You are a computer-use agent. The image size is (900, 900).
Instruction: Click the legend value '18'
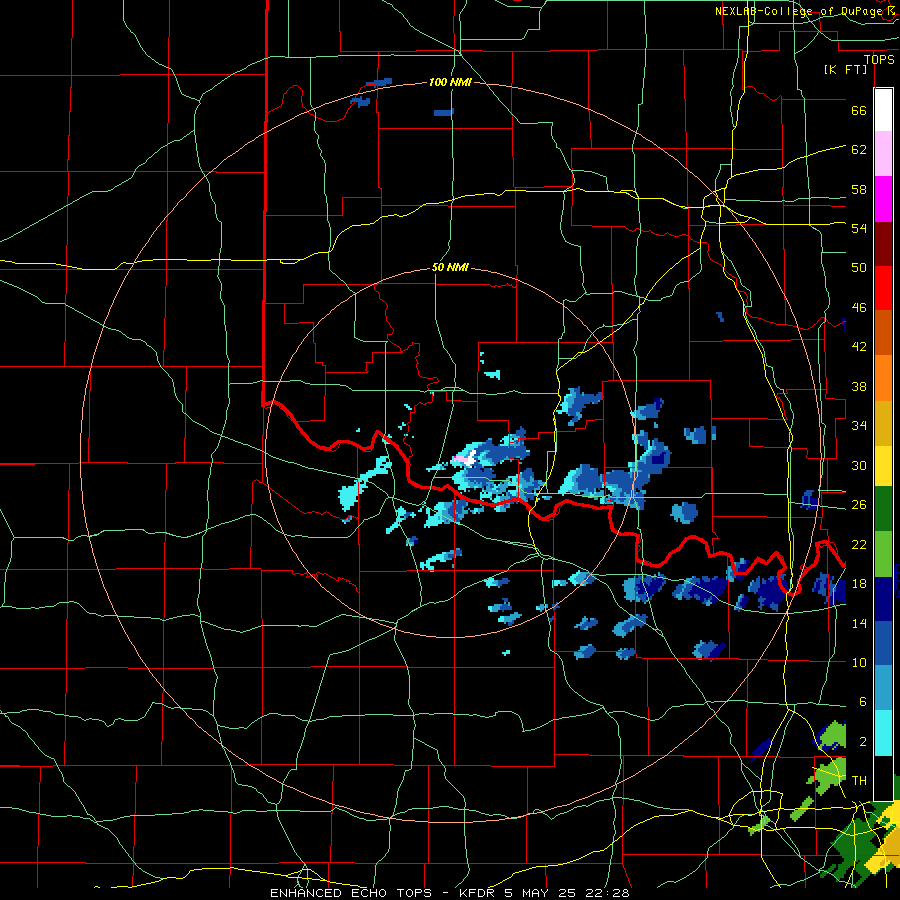tap(859, 584)
